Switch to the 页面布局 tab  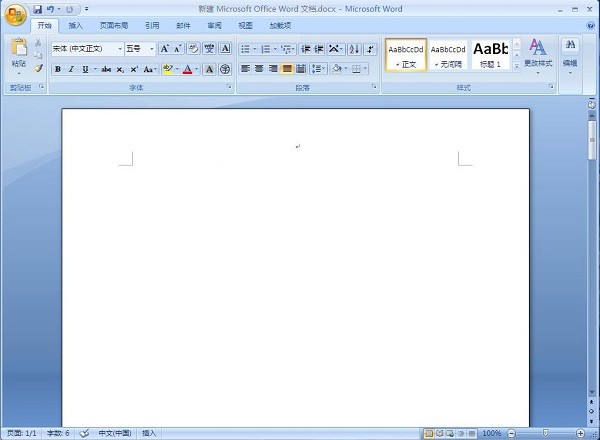coord(114,26)
